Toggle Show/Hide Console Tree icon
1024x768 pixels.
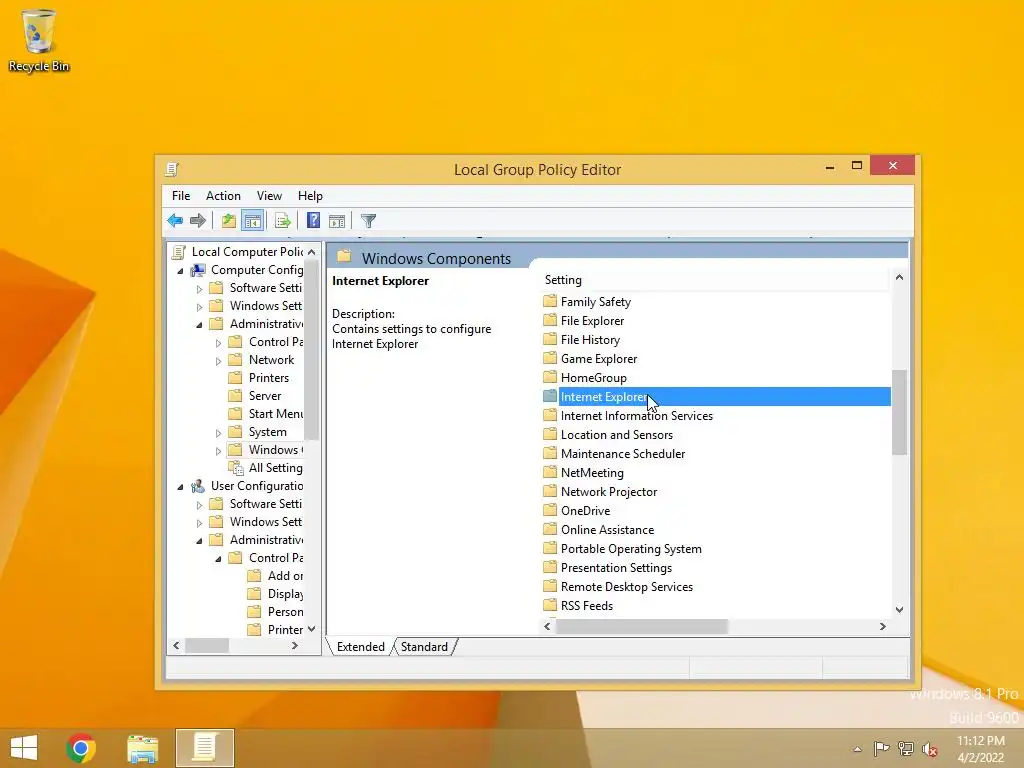tap(253, 221)
